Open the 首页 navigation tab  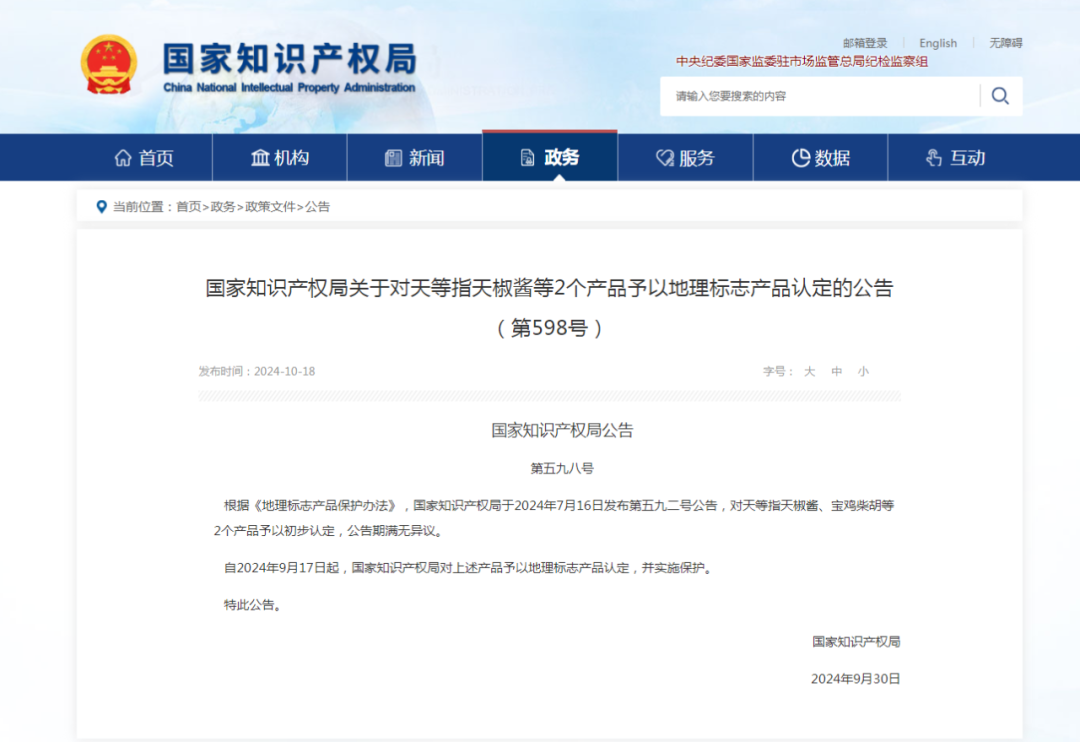(x=144, y=158)
